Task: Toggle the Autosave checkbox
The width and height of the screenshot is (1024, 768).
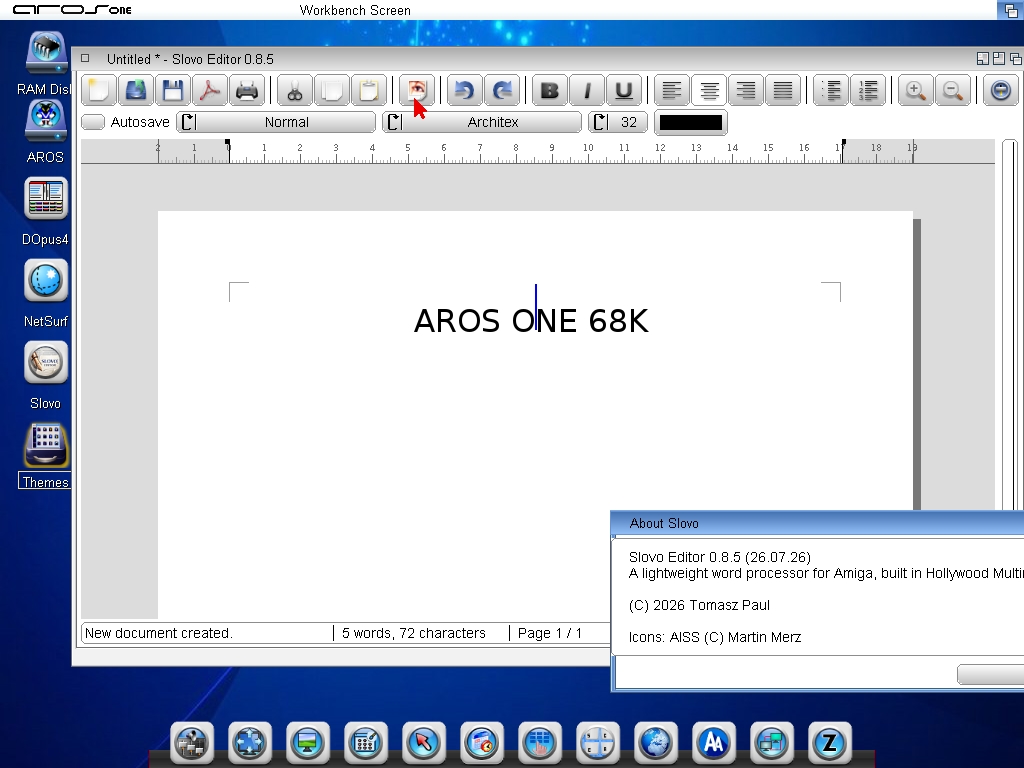Action: [x=93, y=122]
